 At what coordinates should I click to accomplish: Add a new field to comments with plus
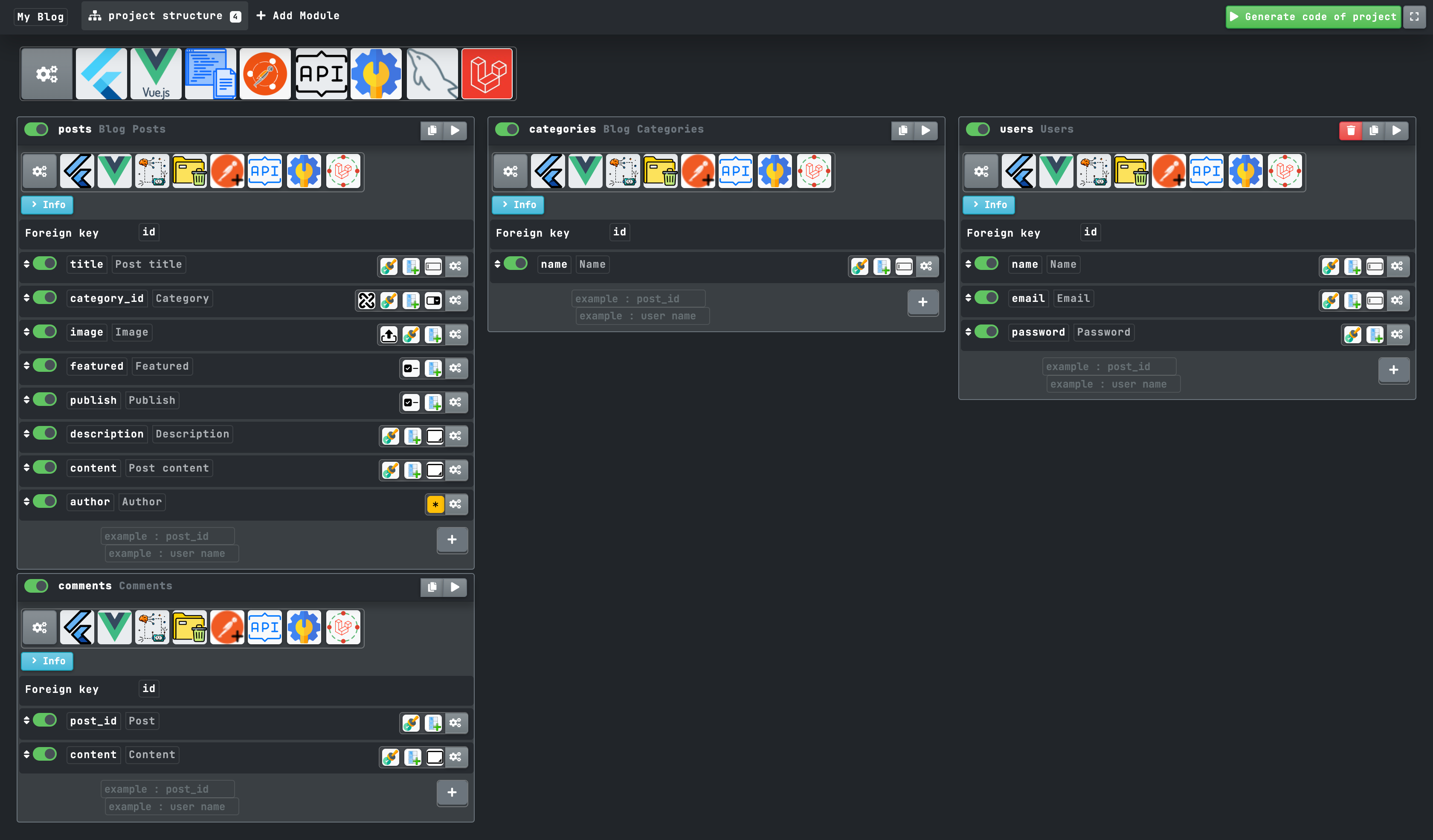coord(452,793)
